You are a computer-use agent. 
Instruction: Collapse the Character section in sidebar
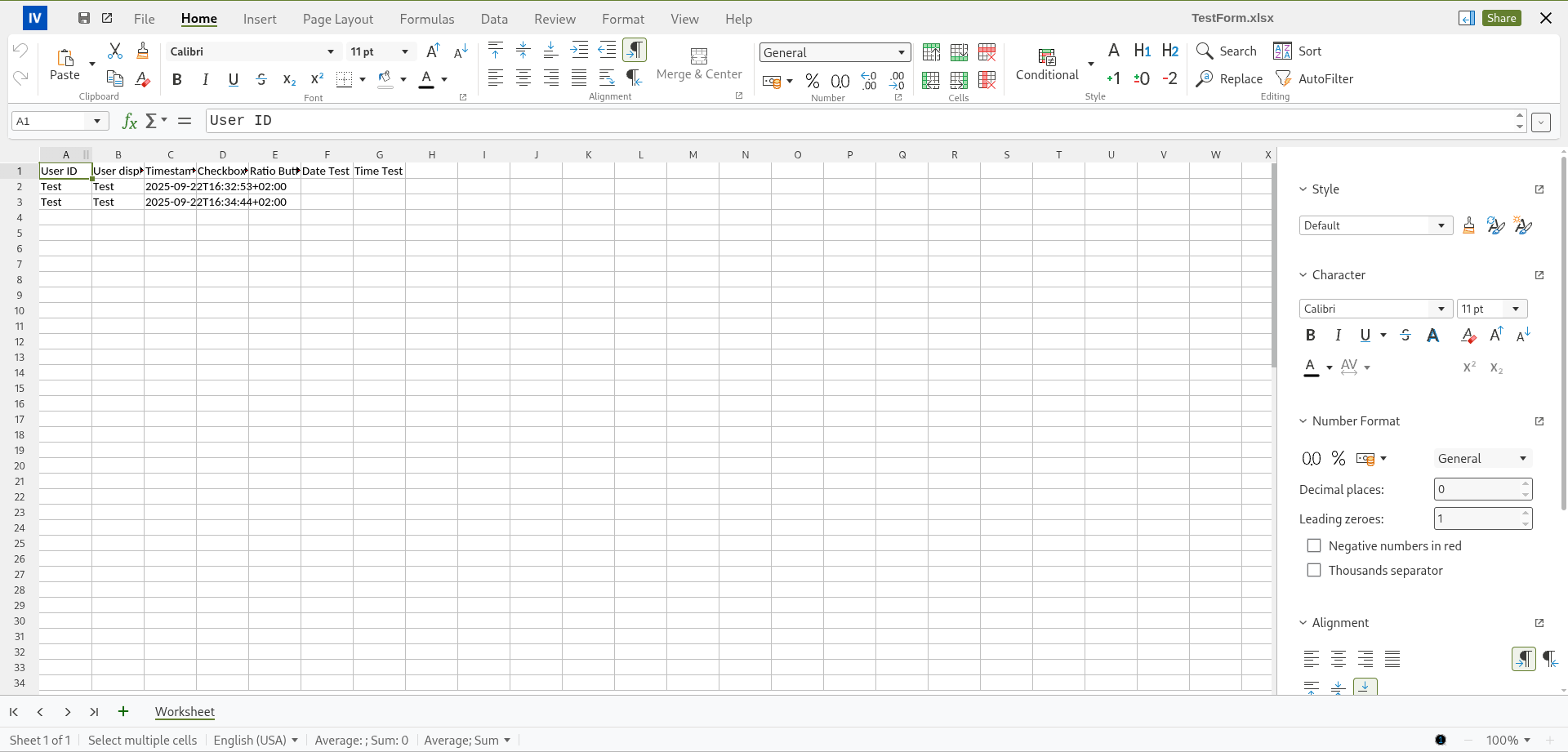(x=1303, y=275)
